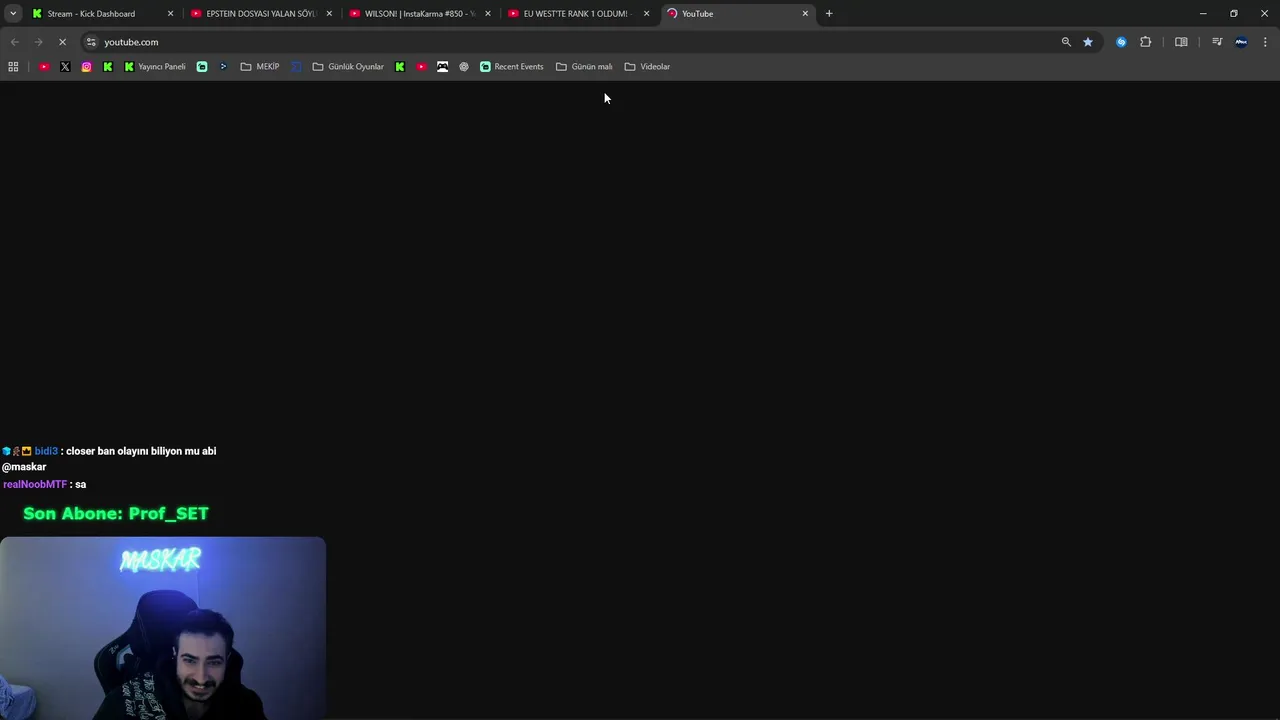The image size is (1280, 720).
Task: Open the Yayıncı Paneli bookmark
Action: click(x=155, y=67)
